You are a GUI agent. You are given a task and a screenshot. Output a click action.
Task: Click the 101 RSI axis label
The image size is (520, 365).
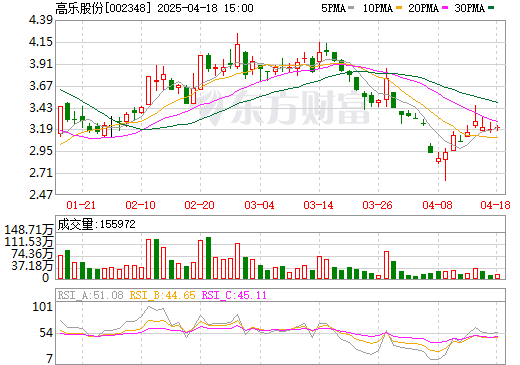(43, 307)
